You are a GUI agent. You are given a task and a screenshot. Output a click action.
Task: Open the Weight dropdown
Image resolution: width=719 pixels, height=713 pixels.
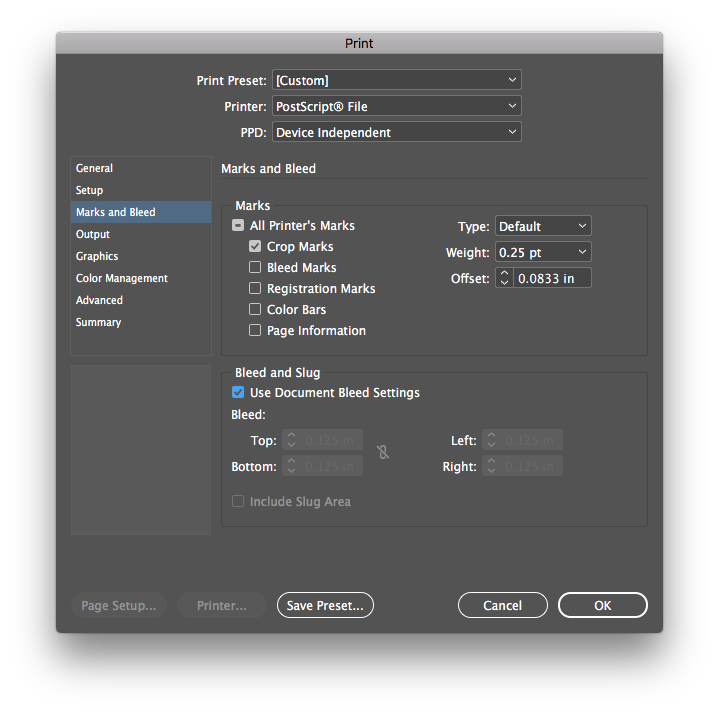point(543,252)
